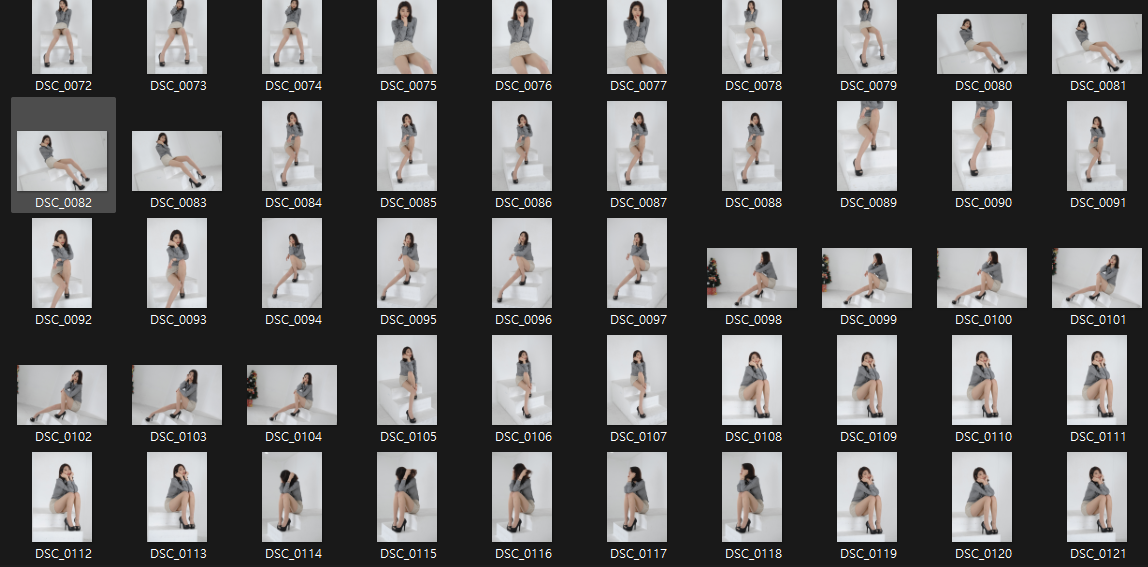
Task: Click the file name label DSC_0115
Action: (x=409, y=554)
